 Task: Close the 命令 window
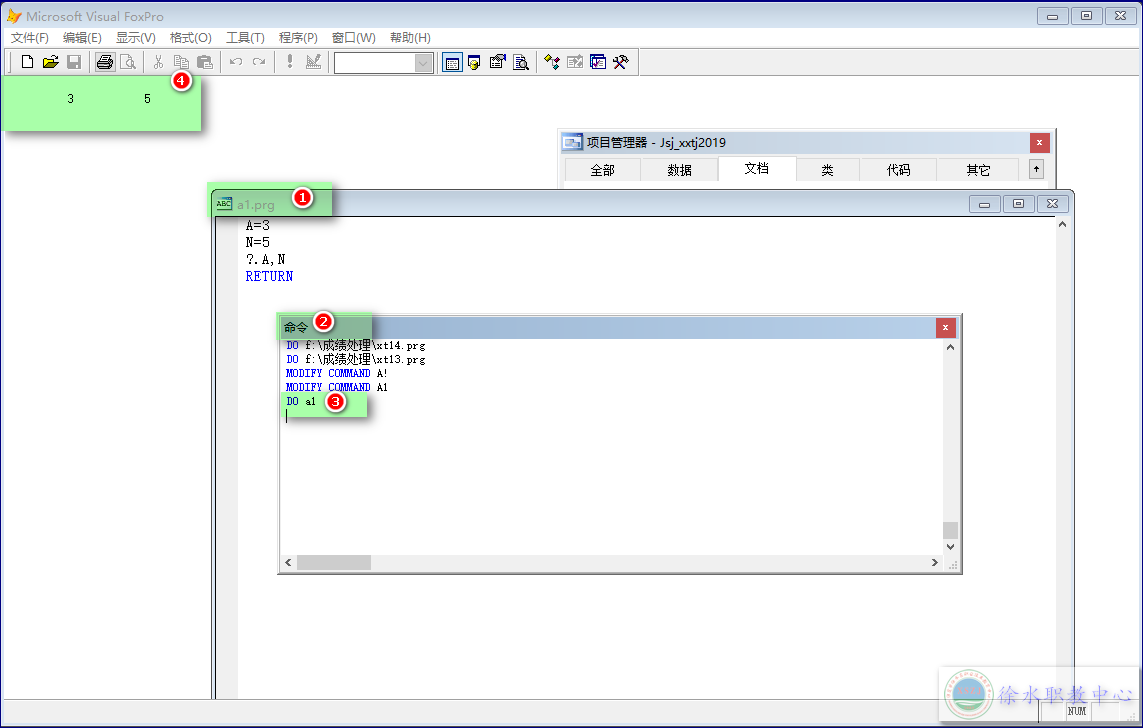click(x=945, y=327)
